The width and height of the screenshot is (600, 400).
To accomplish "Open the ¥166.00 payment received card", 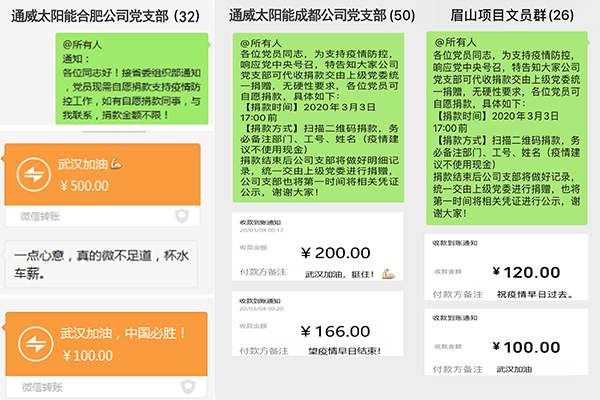I will tap(317, 328).
